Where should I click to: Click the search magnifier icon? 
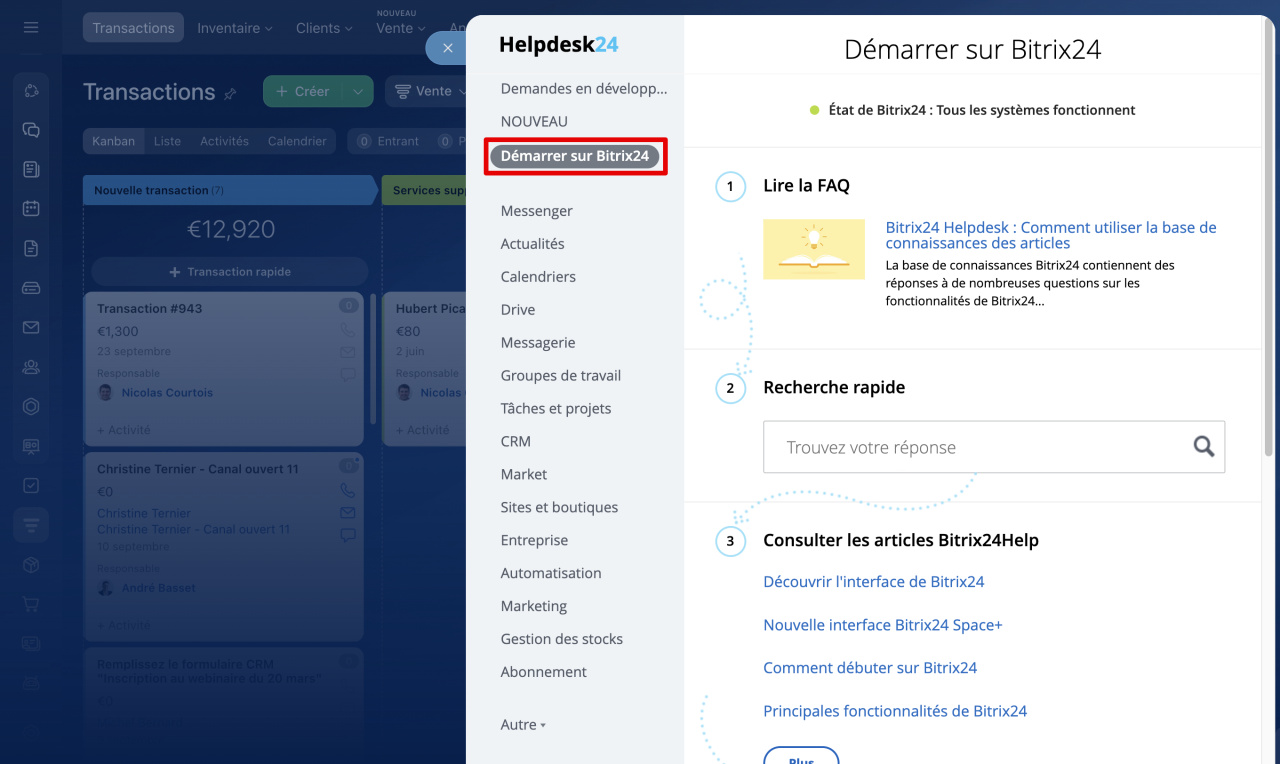pos(1203,447)
